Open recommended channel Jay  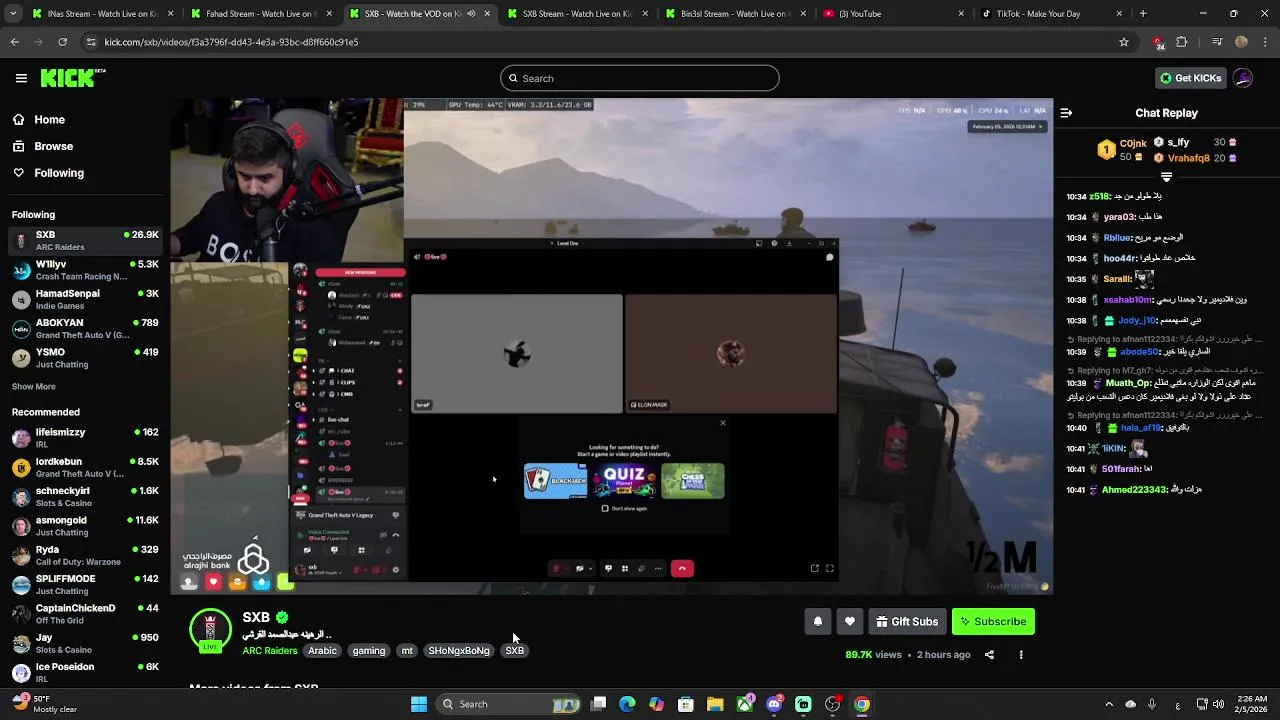pos(85,643)
